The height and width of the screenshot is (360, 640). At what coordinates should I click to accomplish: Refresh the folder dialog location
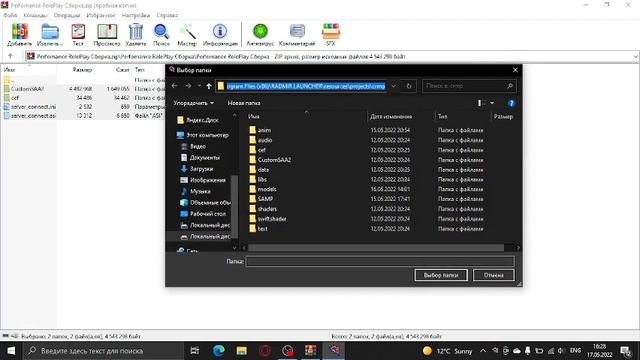coord(409,86)
